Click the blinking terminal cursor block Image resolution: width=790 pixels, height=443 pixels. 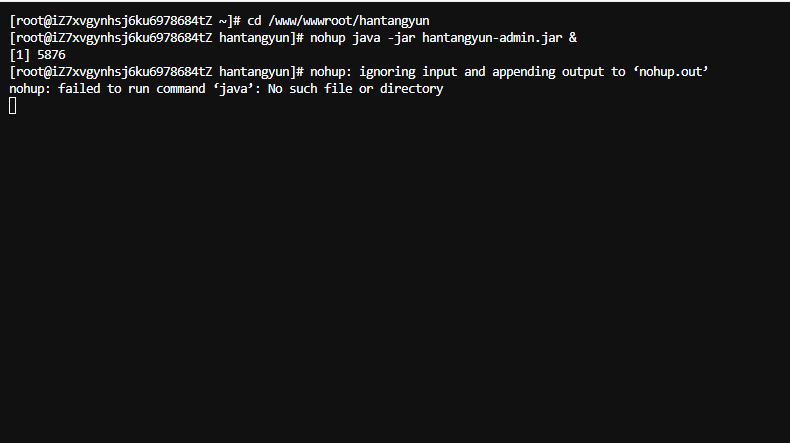point(13,106)
